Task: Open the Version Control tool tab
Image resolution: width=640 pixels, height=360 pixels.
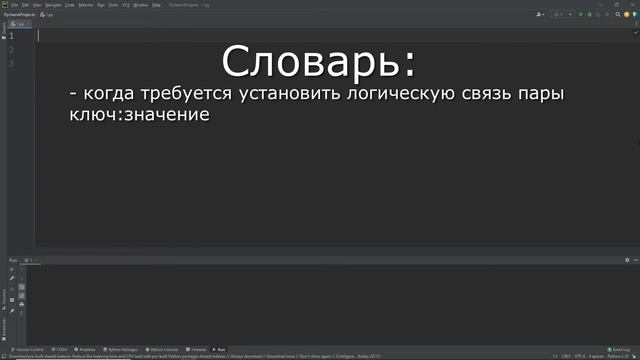Action: pos(27,350)
